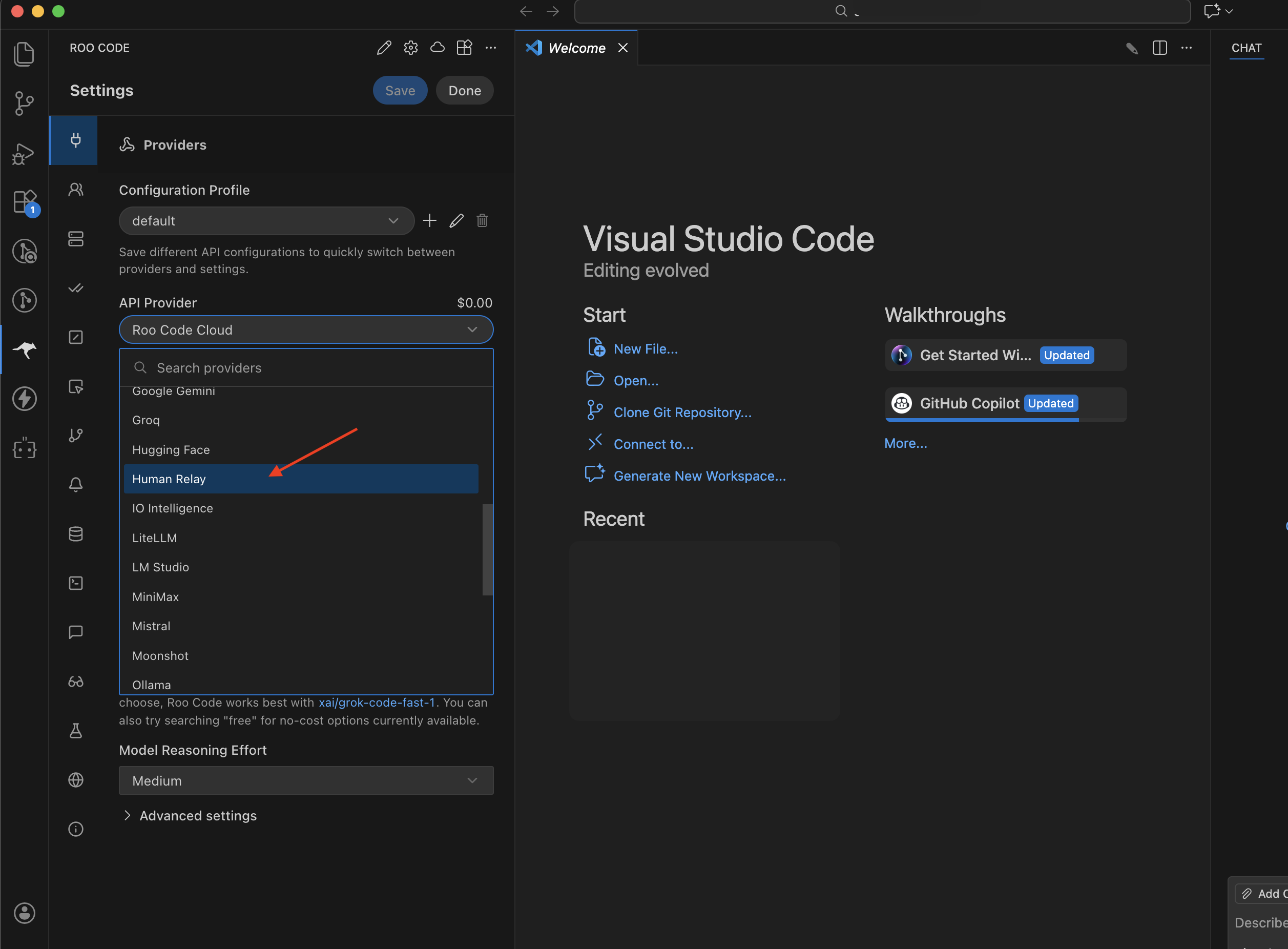Open the Configuration Profile default dropdown
The height and width of the screenshot is (949, 1288).
266,220
